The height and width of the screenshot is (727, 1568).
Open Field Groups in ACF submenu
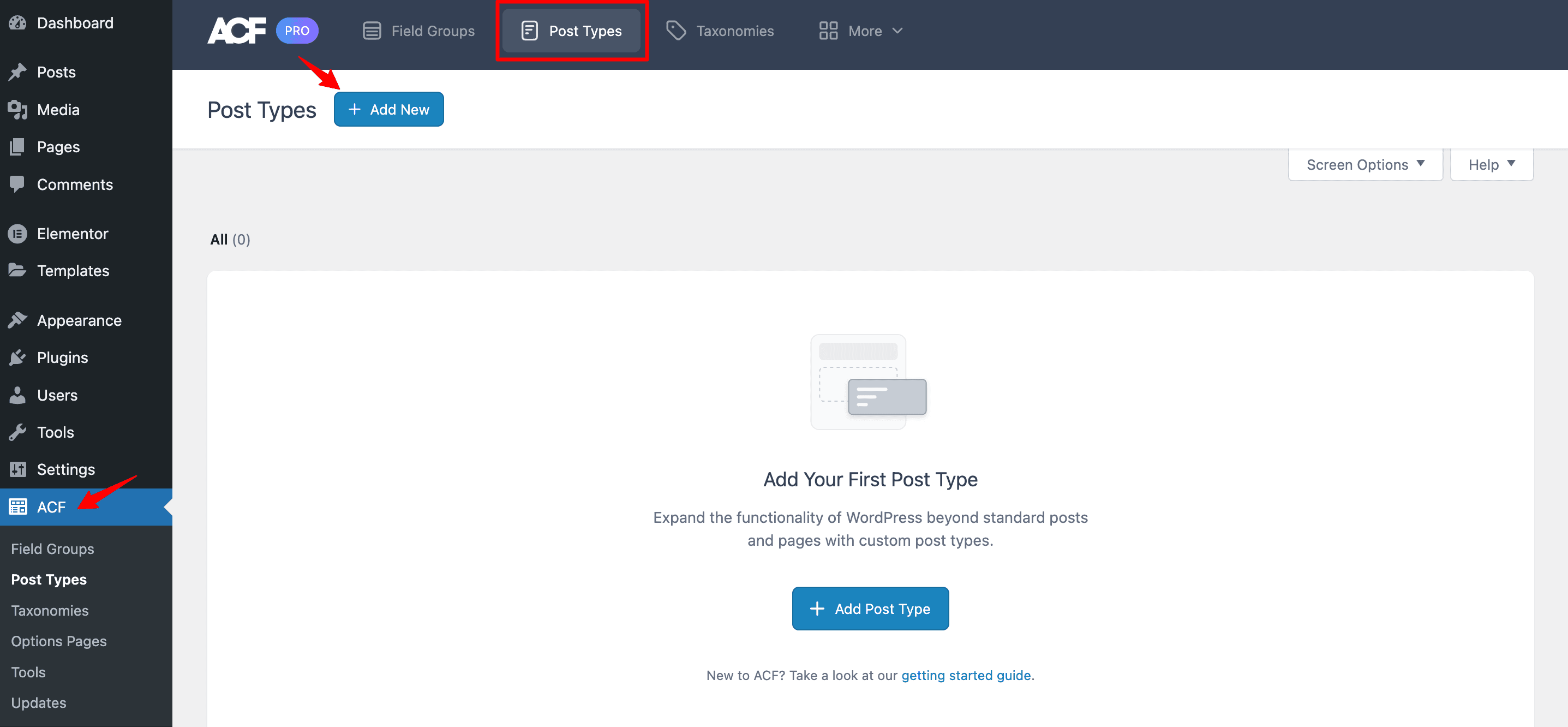52,549
